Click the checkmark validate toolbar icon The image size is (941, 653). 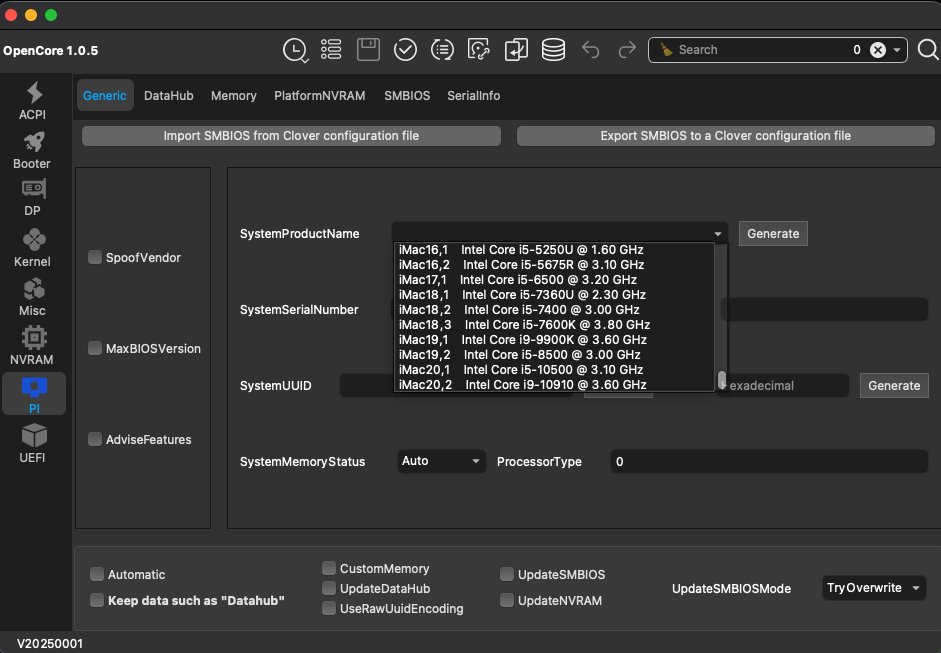pos(405,50)
